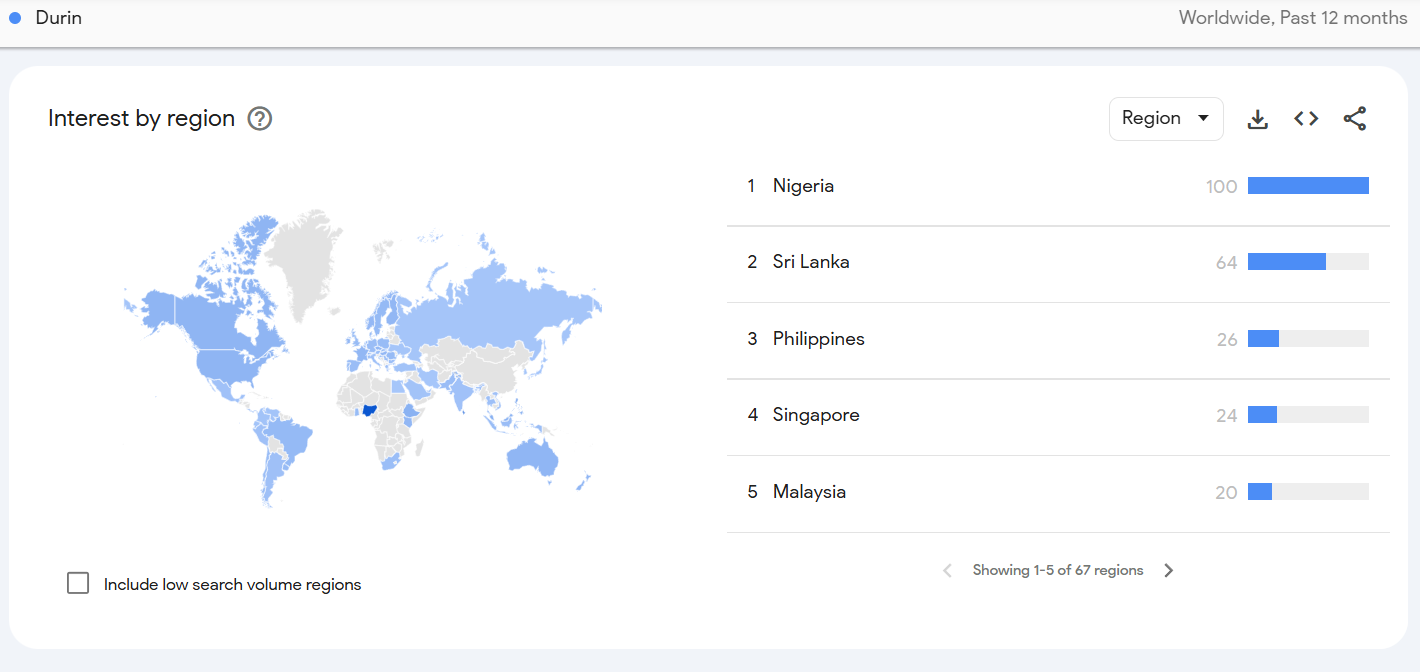Click the Malaysia interest bar

point(1308,492)
